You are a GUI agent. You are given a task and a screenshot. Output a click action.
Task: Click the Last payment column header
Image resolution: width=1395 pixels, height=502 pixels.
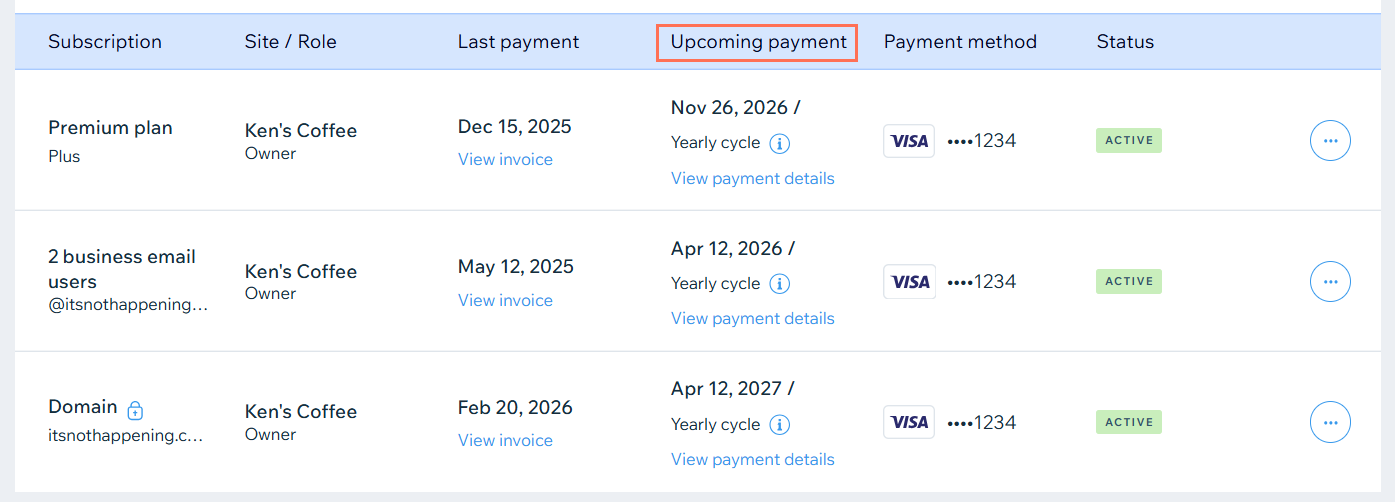[518, 42]
